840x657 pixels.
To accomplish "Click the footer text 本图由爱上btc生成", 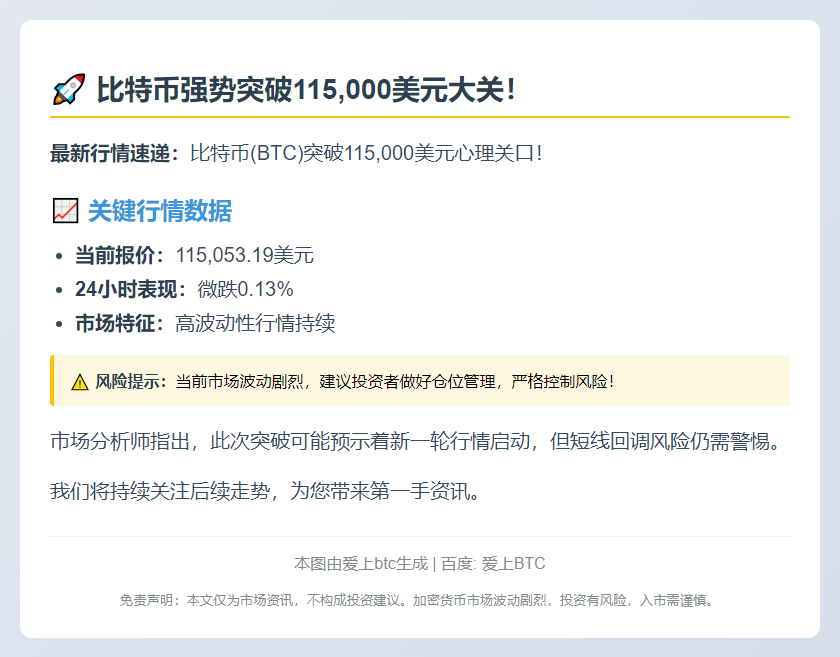I will (358, 562).
